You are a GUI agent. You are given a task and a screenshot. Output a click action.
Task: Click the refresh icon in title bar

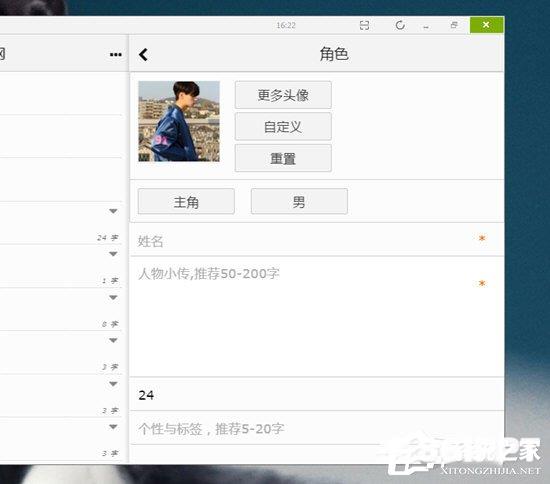[400, 25]
